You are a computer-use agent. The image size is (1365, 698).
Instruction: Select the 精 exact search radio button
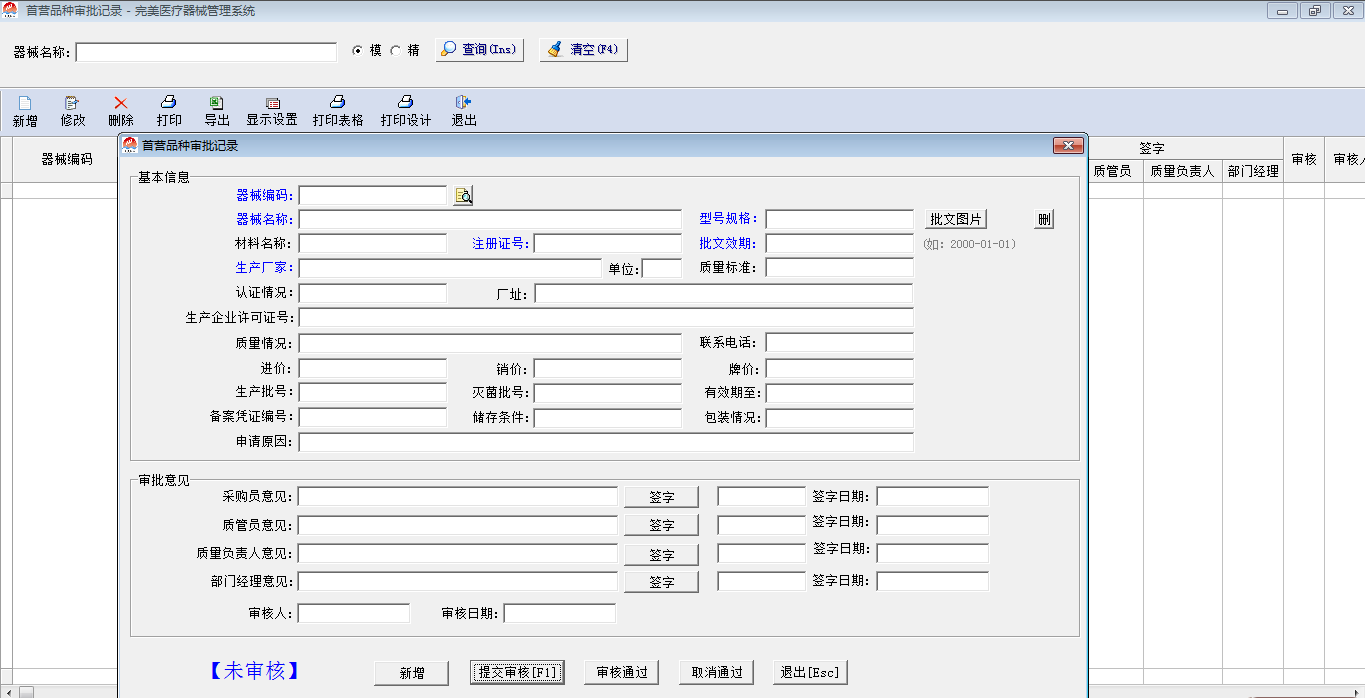coord(396,50)
